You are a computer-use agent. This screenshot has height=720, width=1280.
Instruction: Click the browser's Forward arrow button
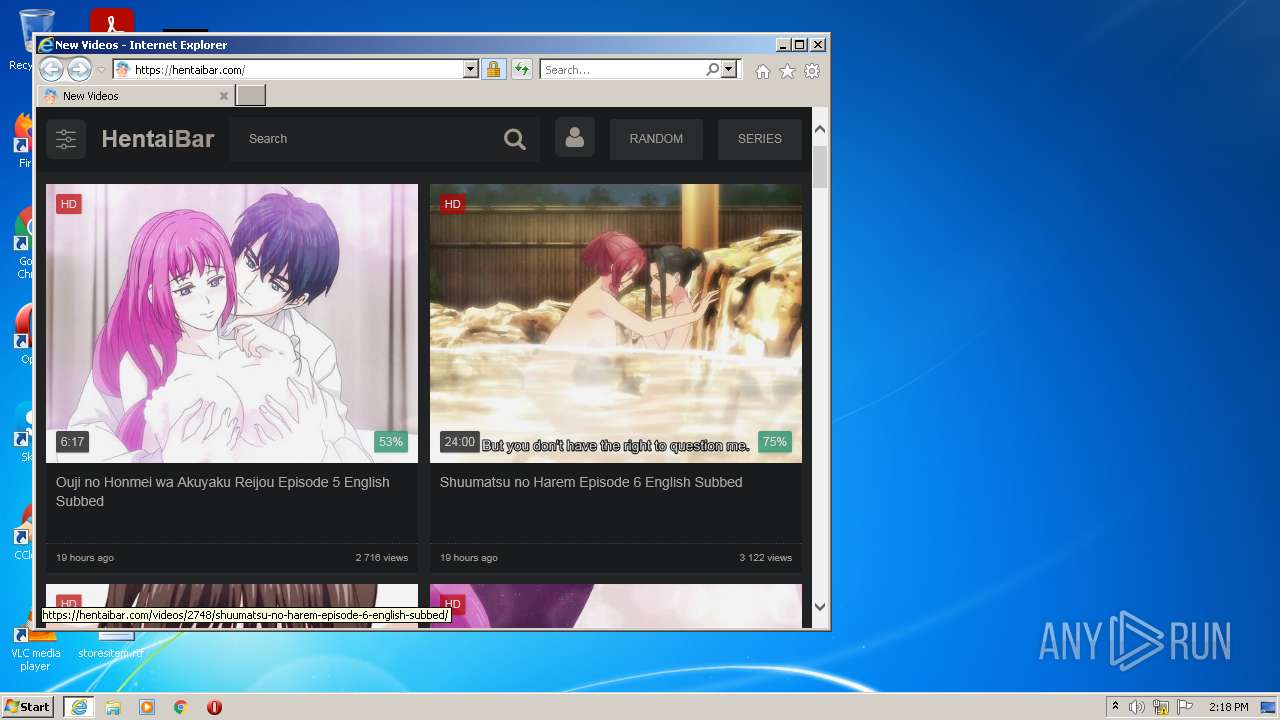(x=79, y=69)
